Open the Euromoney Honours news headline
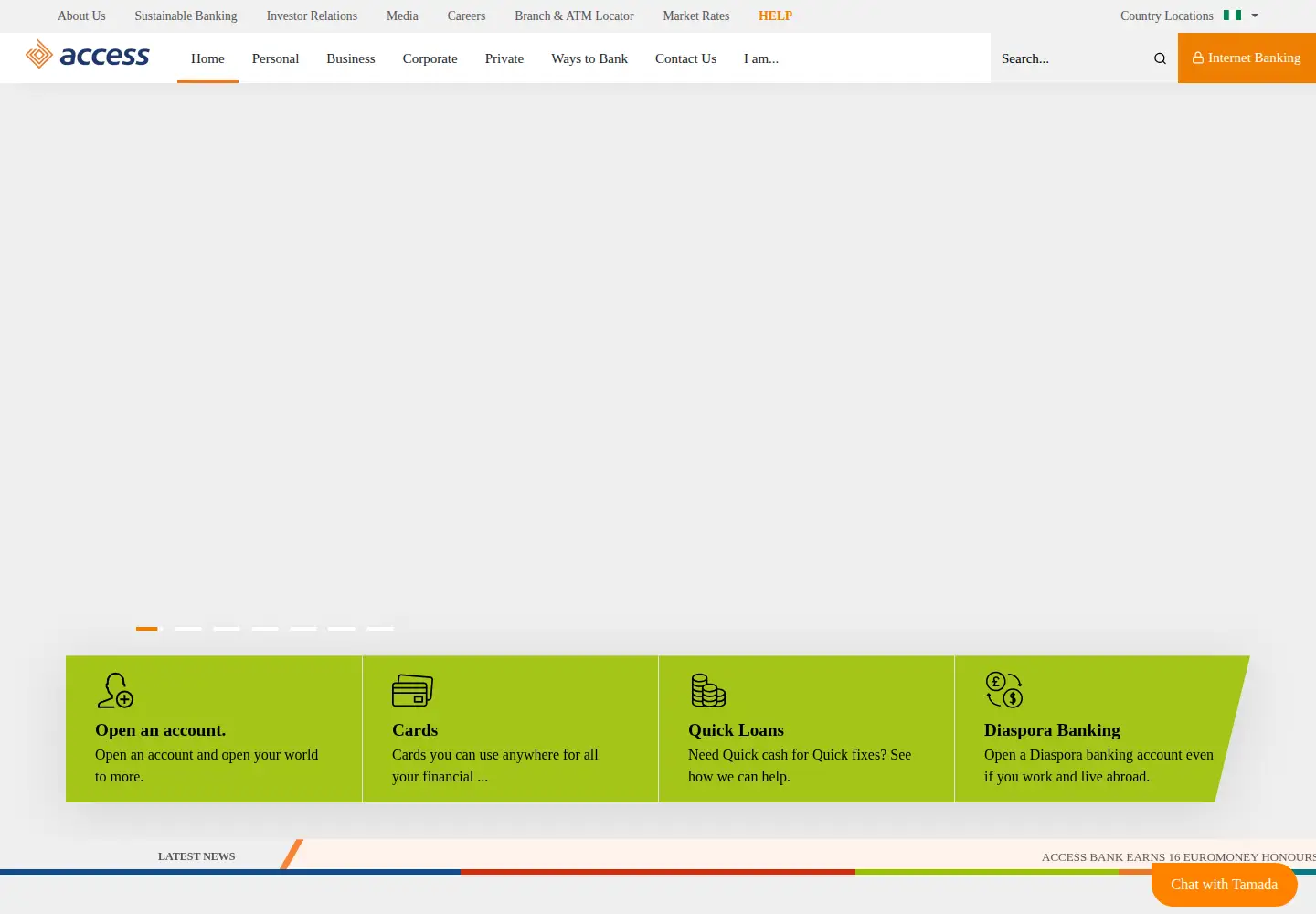The height and width of the screenshot is (914, 1316). coord(1179,857)
